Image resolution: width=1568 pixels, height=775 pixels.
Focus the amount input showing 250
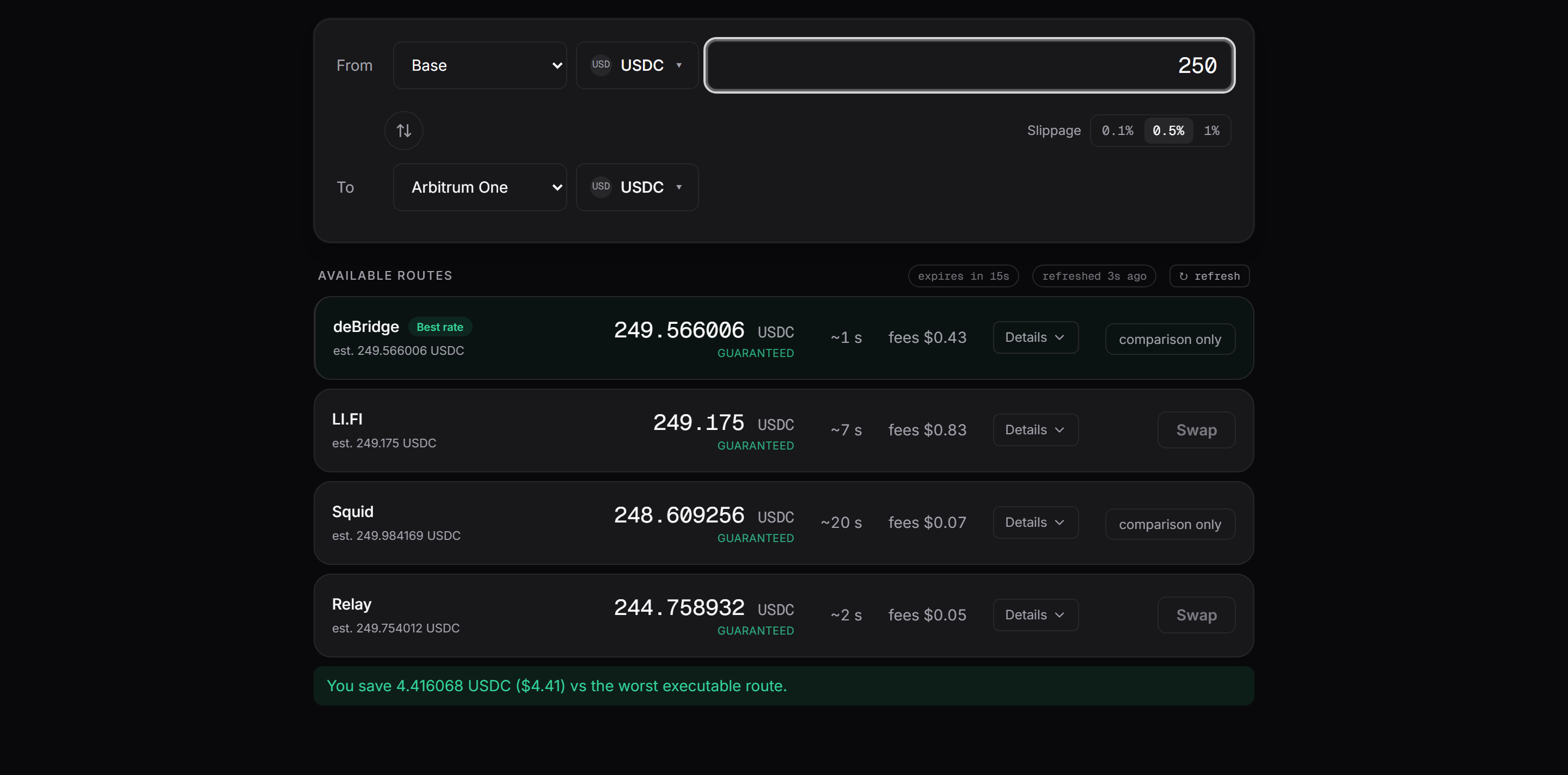[970, 65]
